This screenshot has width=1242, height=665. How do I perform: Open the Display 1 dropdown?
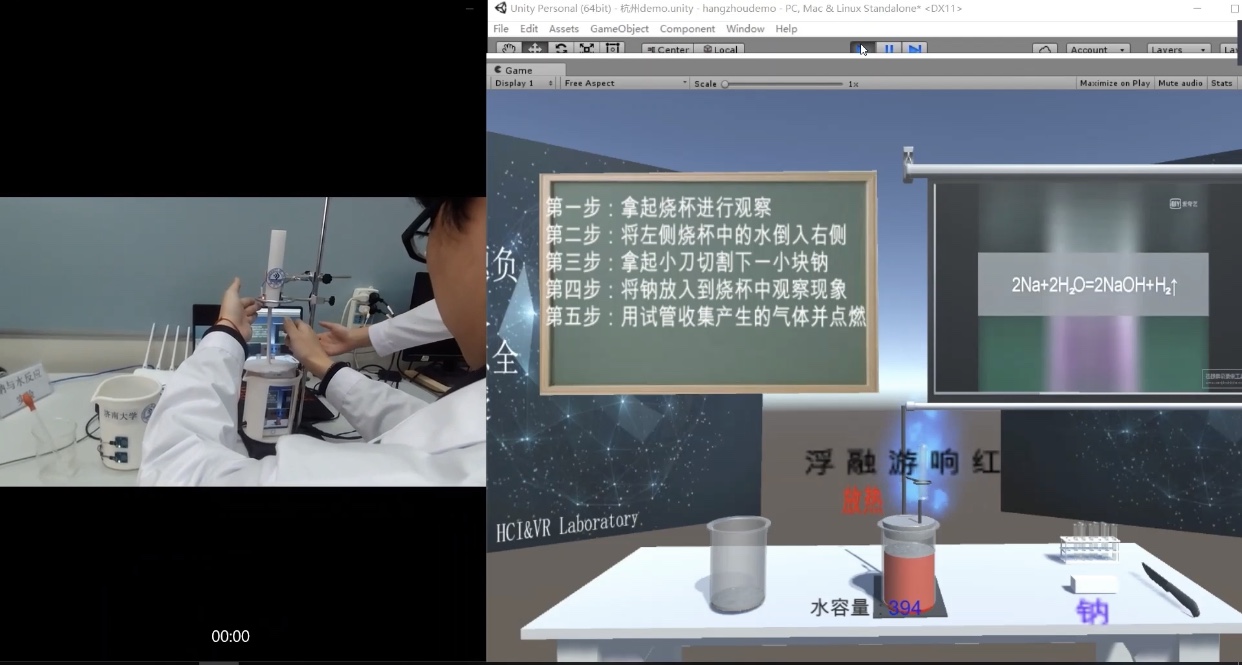(524, 83)
